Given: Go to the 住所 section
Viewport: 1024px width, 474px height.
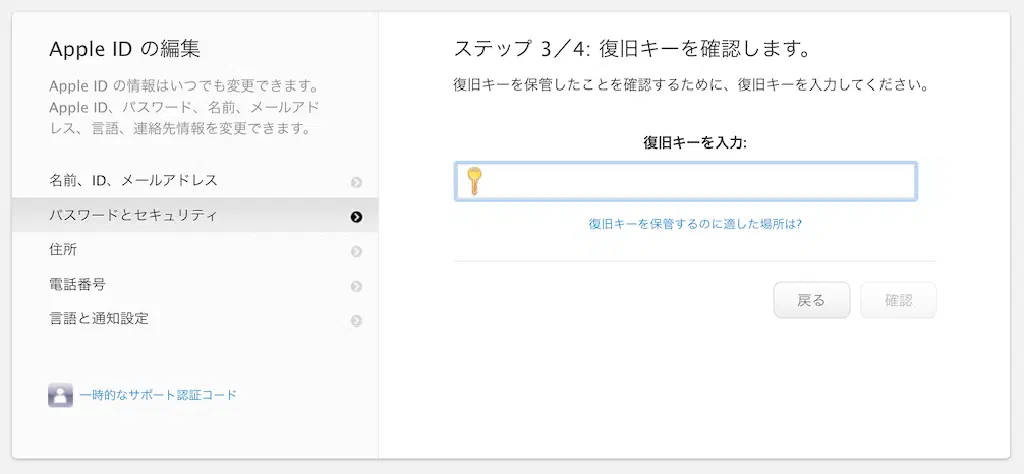Looking at the screenshot, I should coord(63,250).
